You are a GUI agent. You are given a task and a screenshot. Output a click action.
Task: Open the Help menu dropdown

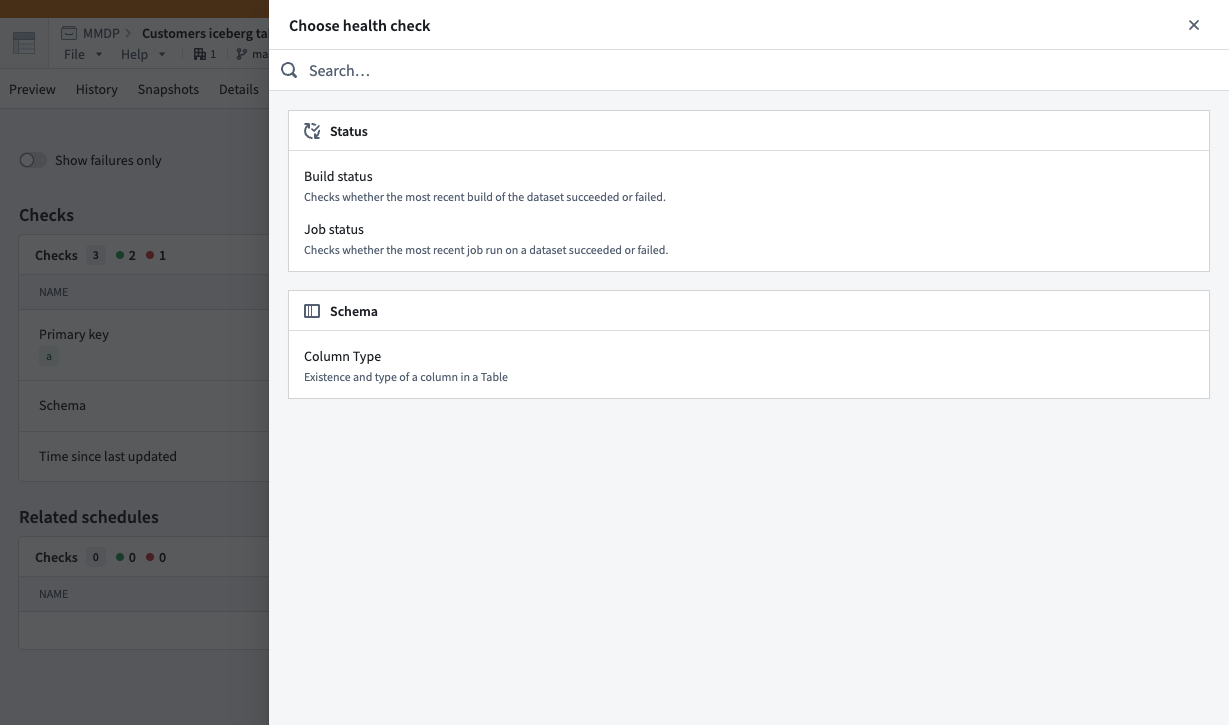pos(135,54)
